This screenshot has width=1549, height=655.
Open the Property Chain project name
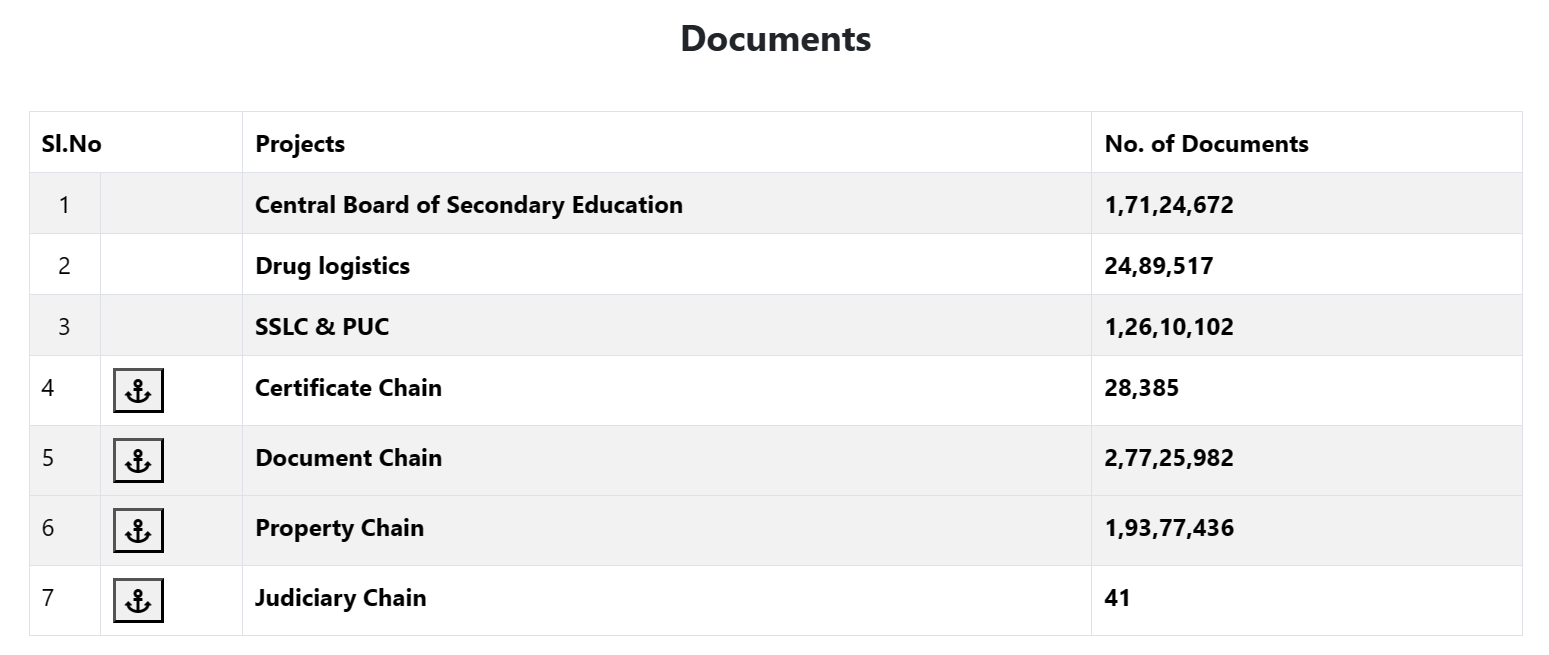click(339, 528)
